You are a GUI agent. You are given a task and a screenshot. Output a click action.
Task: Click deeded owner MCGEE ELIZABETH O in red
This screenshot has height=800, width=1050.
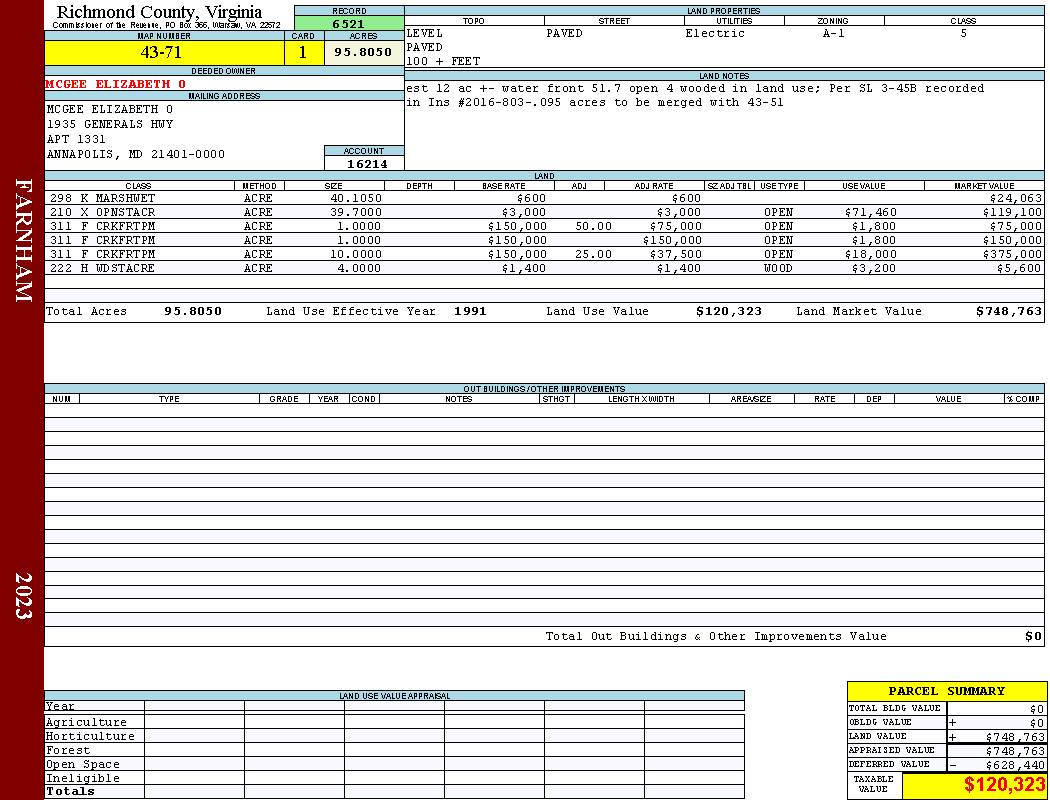pyautogui.click(x=115, y=84)
